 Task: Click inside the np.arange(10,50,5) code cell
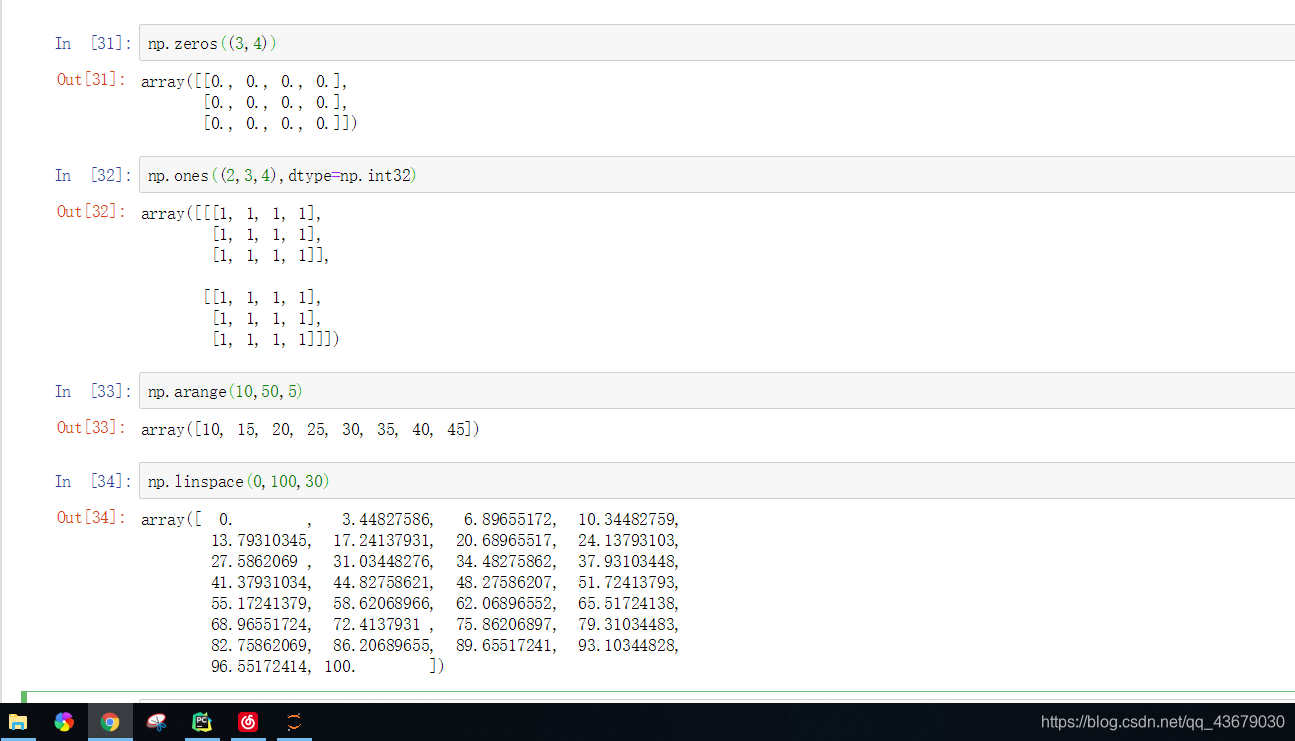click(717, 391)
